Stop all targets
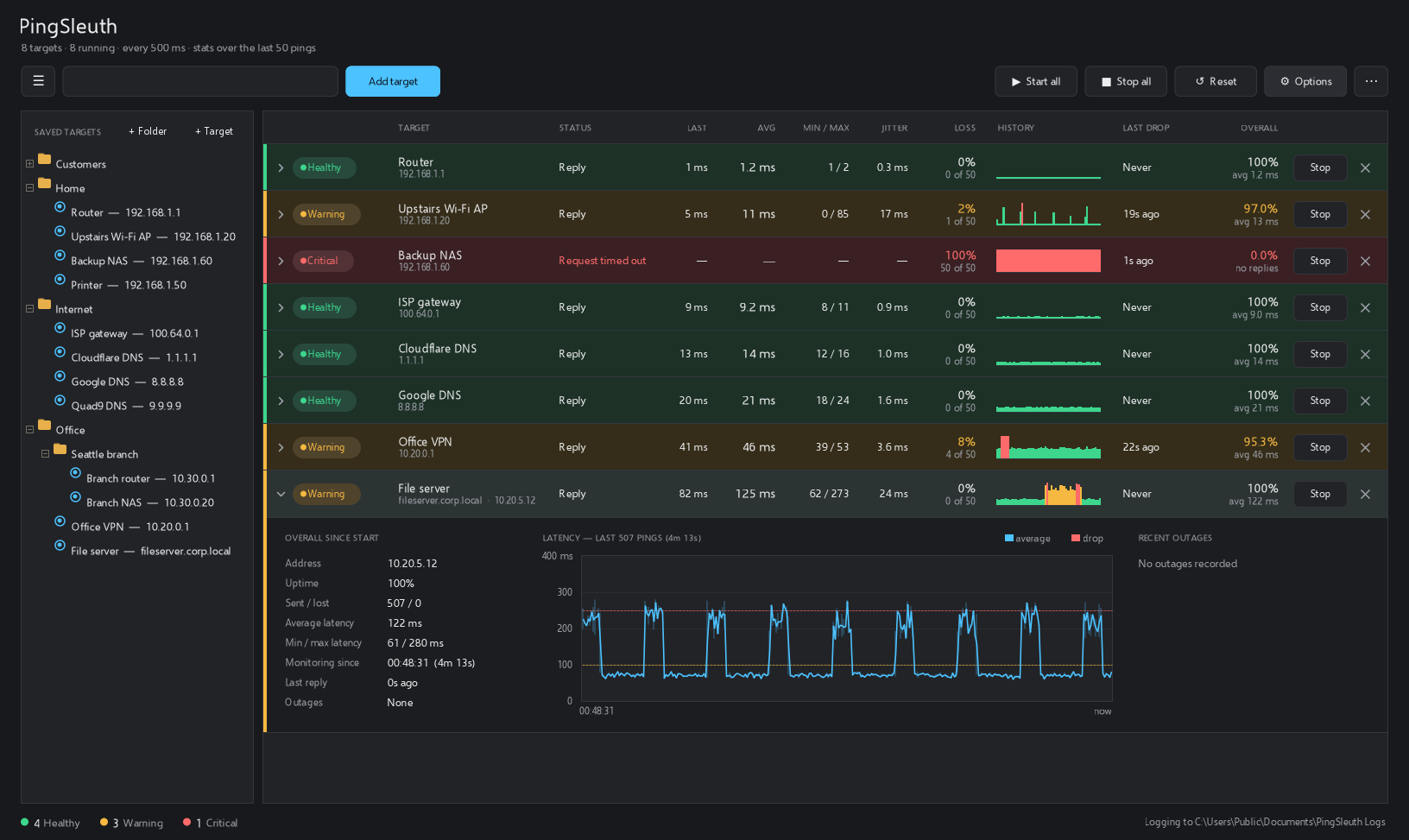 1126,81
